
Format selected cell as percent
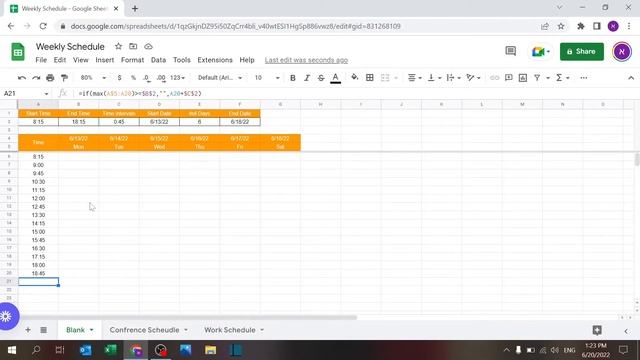coord(133,78)
